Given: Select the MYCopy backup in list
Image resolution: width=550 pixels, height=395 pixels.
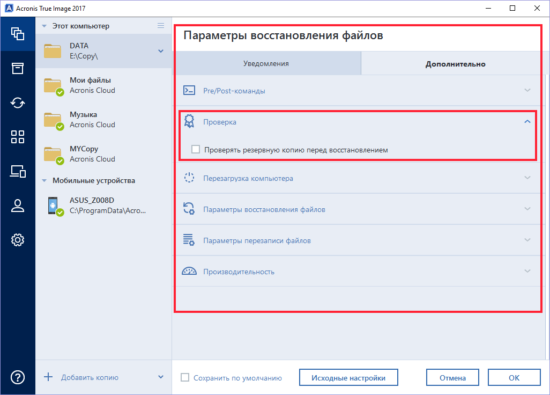Looking at the screenshot, I should pyautogui.click(x=104, y=154).
